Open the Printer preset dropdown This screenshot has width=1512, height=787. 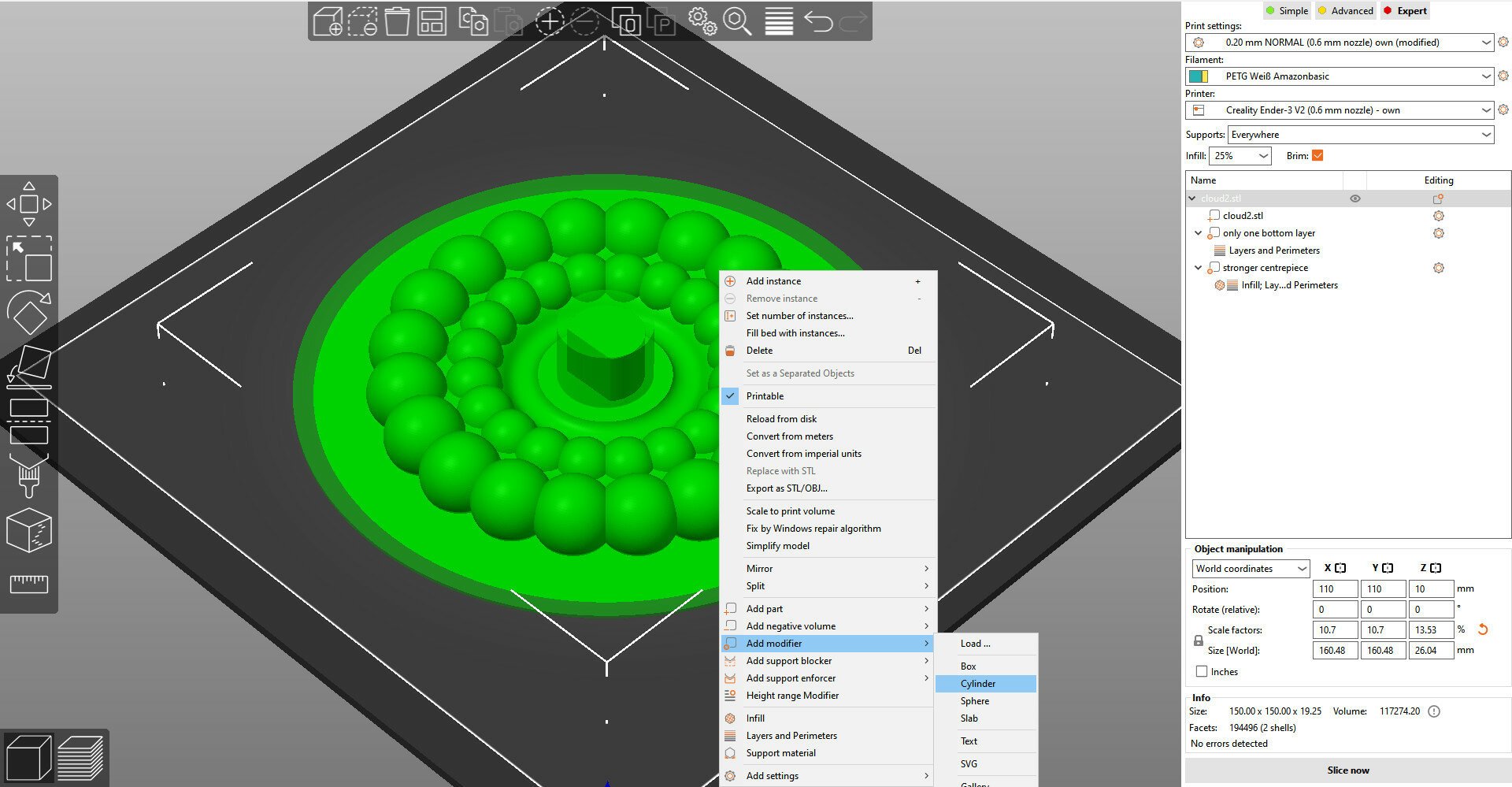1339,110
